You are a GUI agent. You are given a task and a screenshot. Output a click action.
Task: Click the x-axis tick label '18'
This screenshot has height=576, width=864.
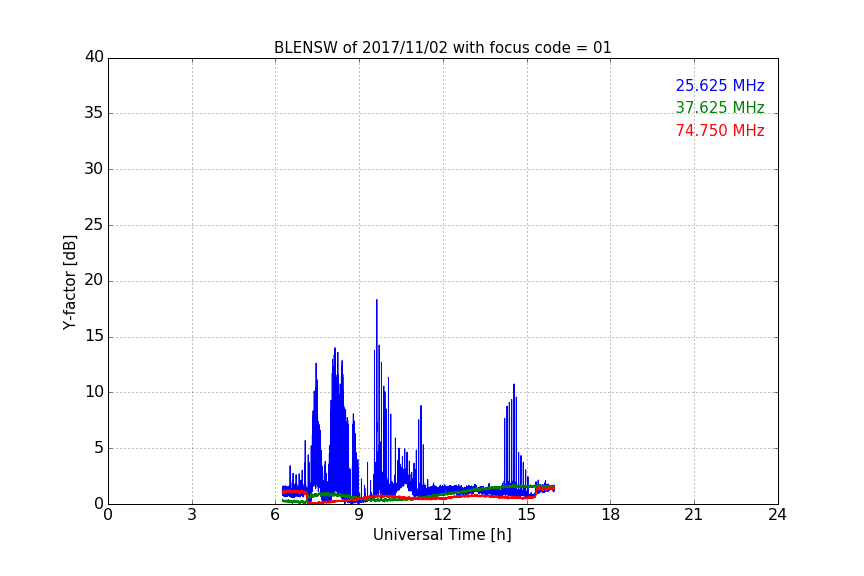coord(611,515)
